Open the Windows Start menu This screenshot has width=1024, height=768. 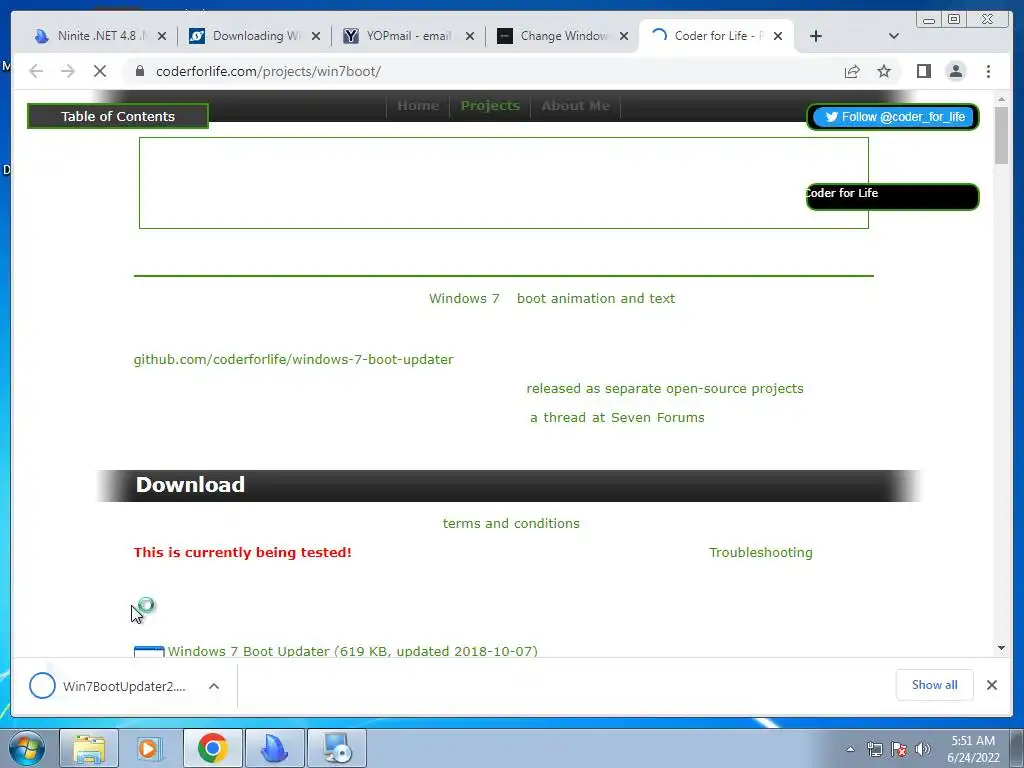pyautogui.click(x=26, y=748)
